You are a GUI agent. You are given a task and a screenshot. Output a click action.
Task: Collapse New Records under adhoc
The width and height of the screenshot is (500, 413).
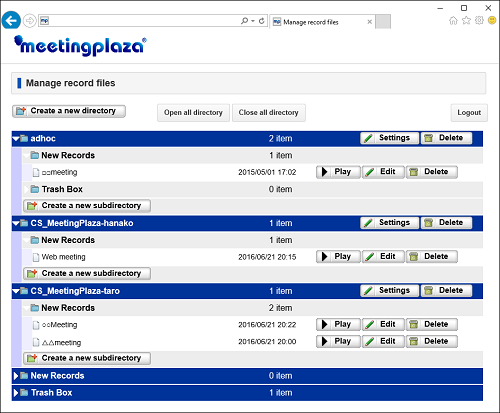click(27, 156)
